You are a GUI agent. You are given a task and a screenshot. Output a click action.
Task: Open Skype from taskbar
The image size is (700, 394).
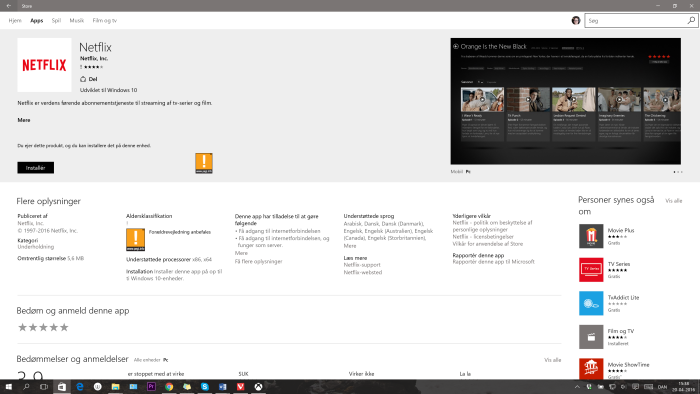204,386
